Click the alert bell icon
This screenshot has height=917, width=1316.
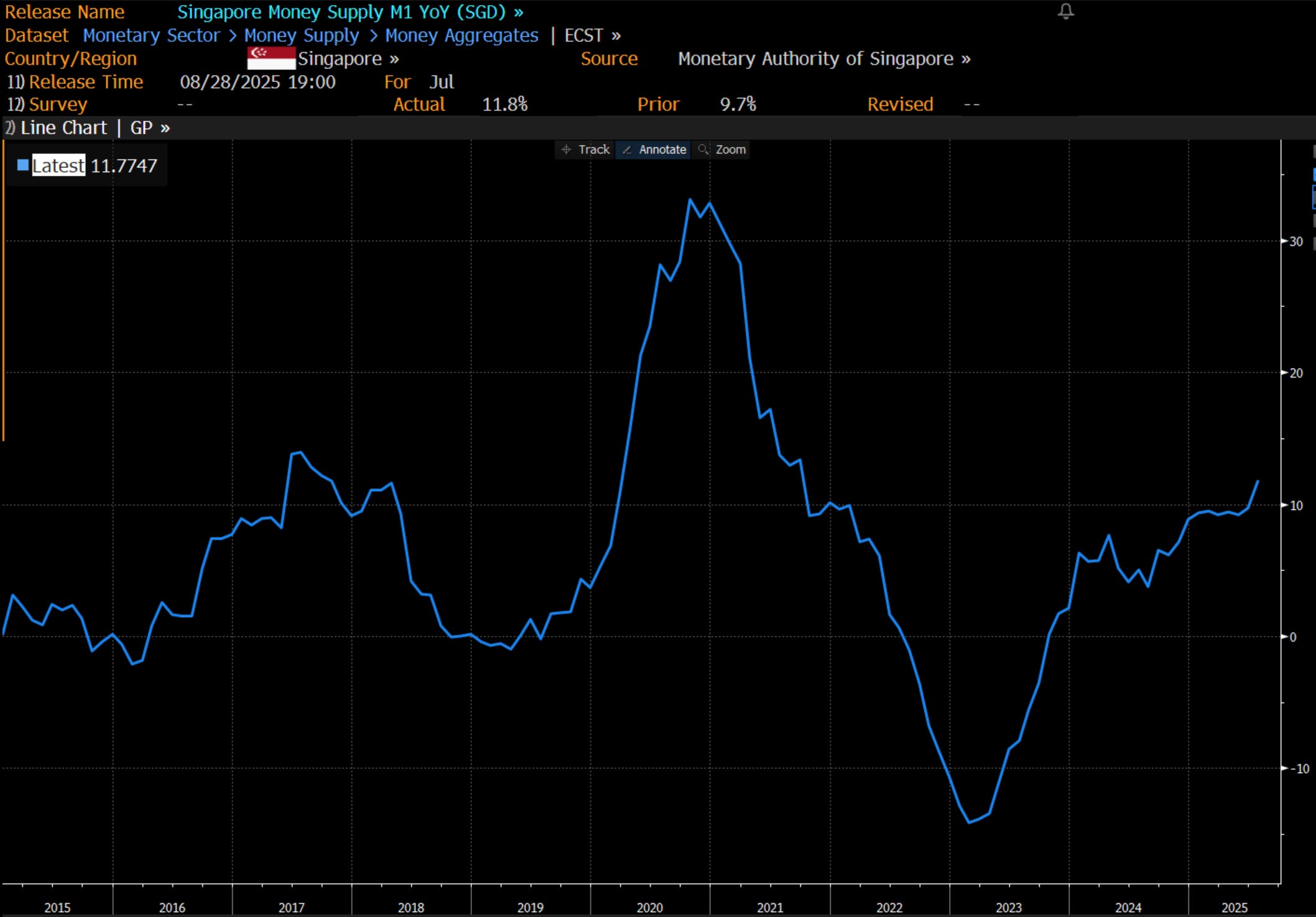point(1065,11)
